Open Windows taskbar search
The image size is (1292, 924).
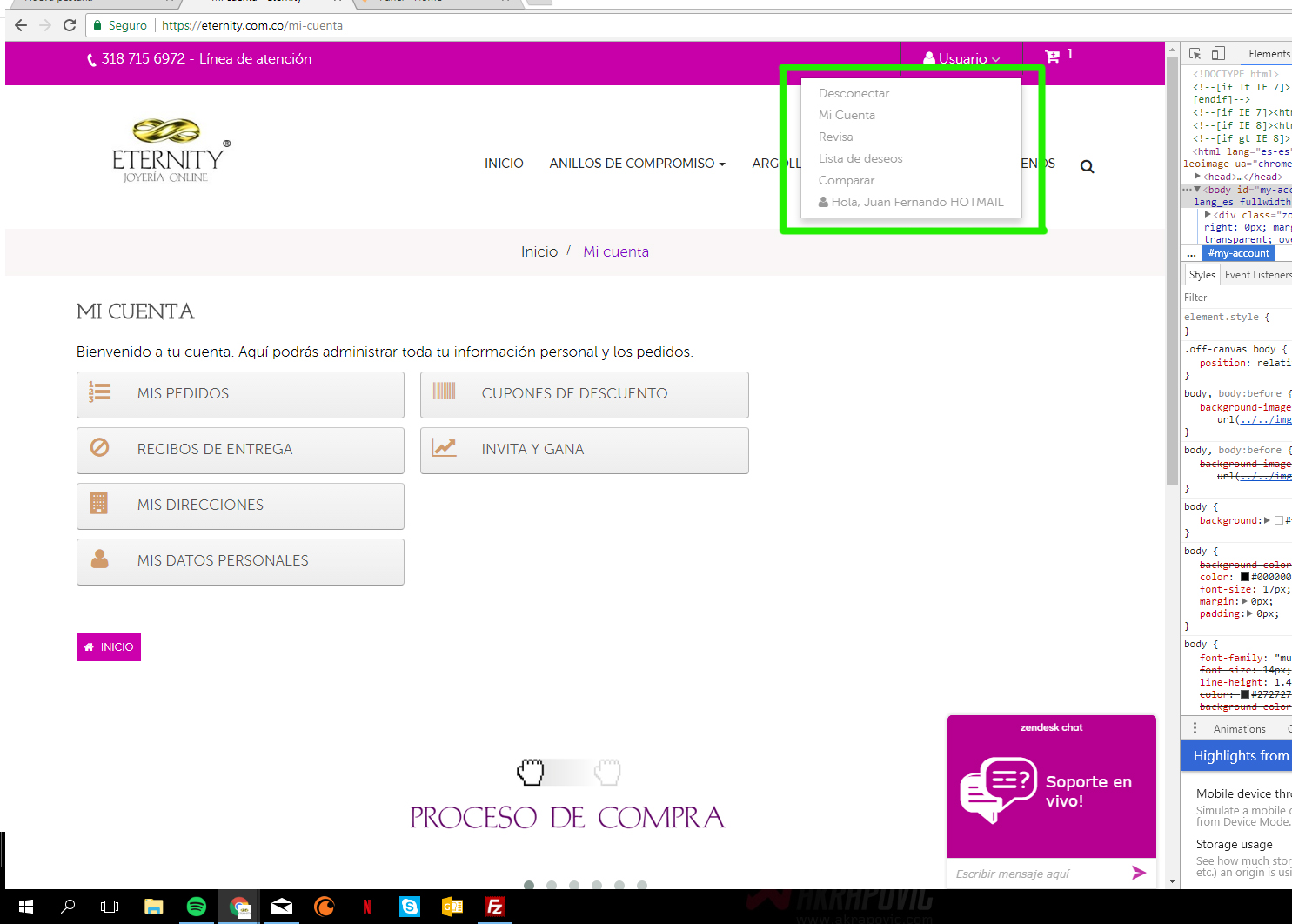coord(68,907)
